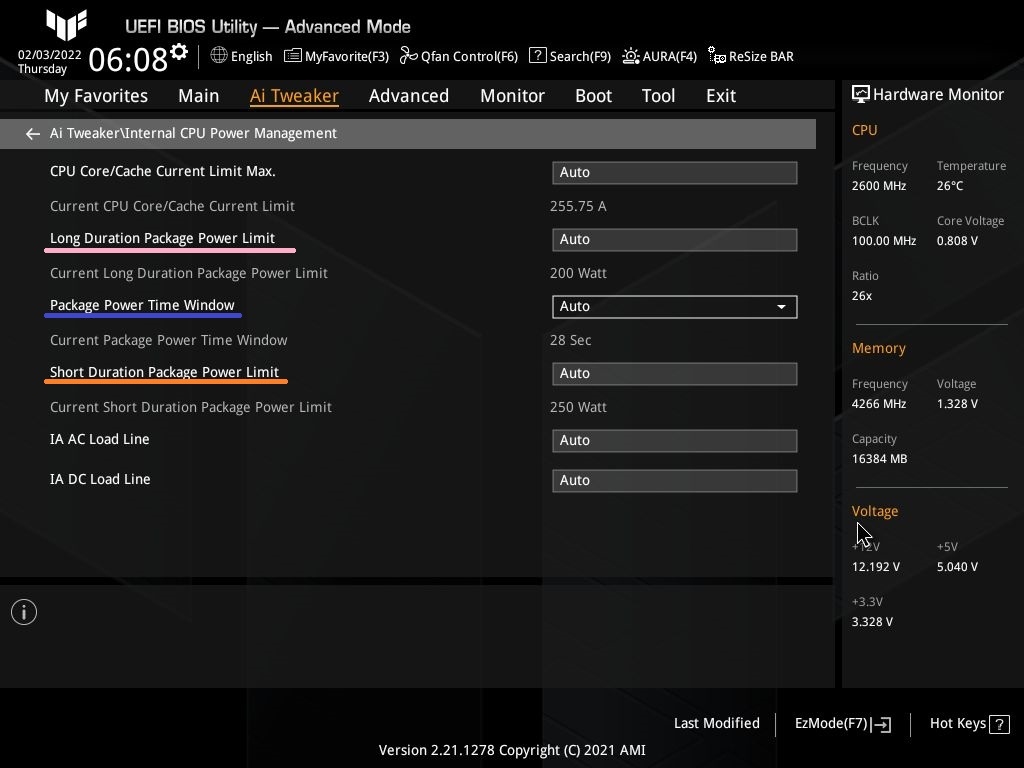The width and height of the screenshot is (1024, 768).
Task: Click Current Package Power Time Window label
Action: point(168,341)
